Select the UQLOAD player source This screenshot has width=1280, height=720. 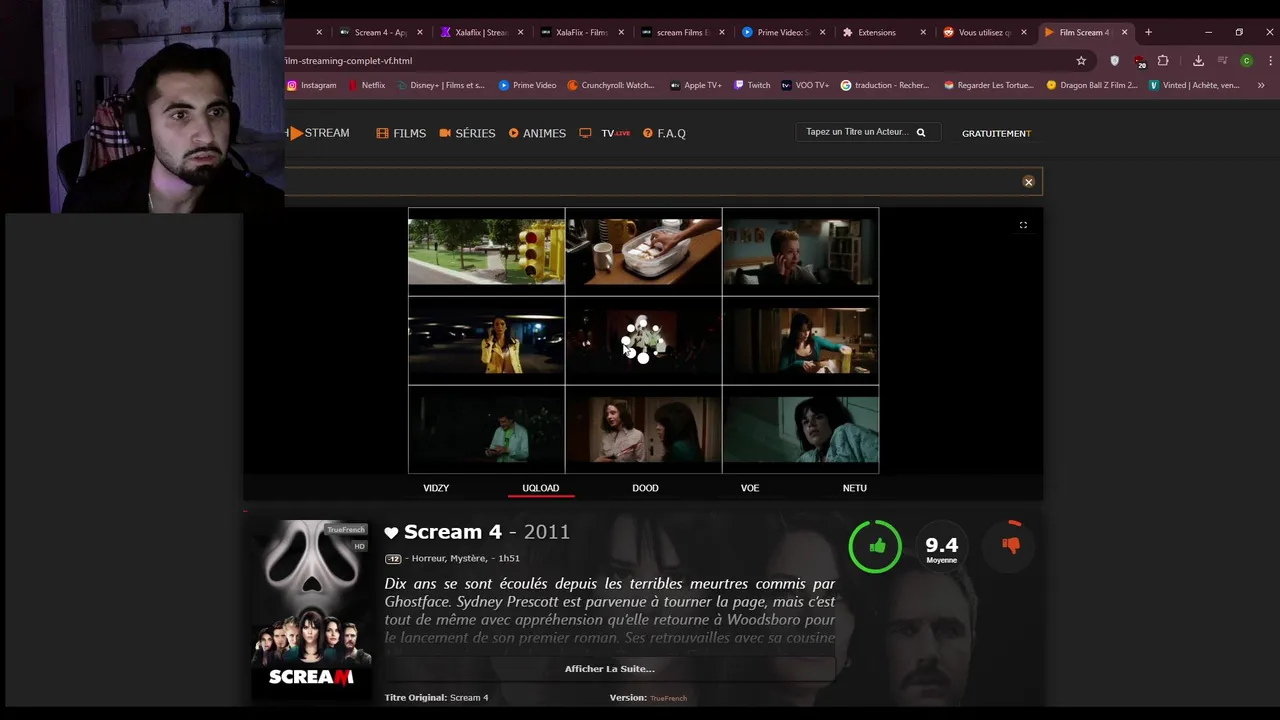(540, 488)
